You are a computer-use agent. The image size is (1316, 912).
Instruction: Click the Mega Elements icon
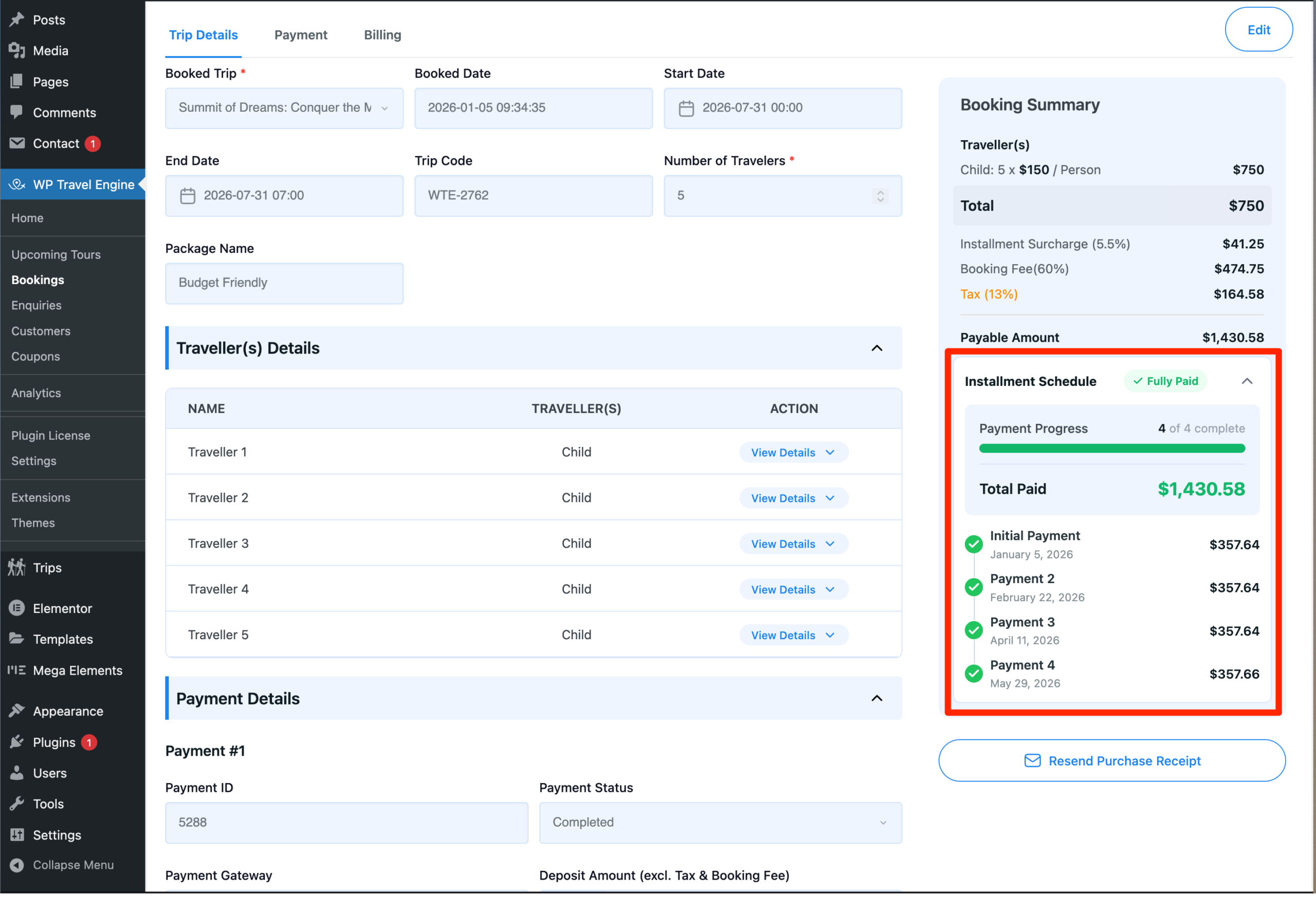click(16, 669)
